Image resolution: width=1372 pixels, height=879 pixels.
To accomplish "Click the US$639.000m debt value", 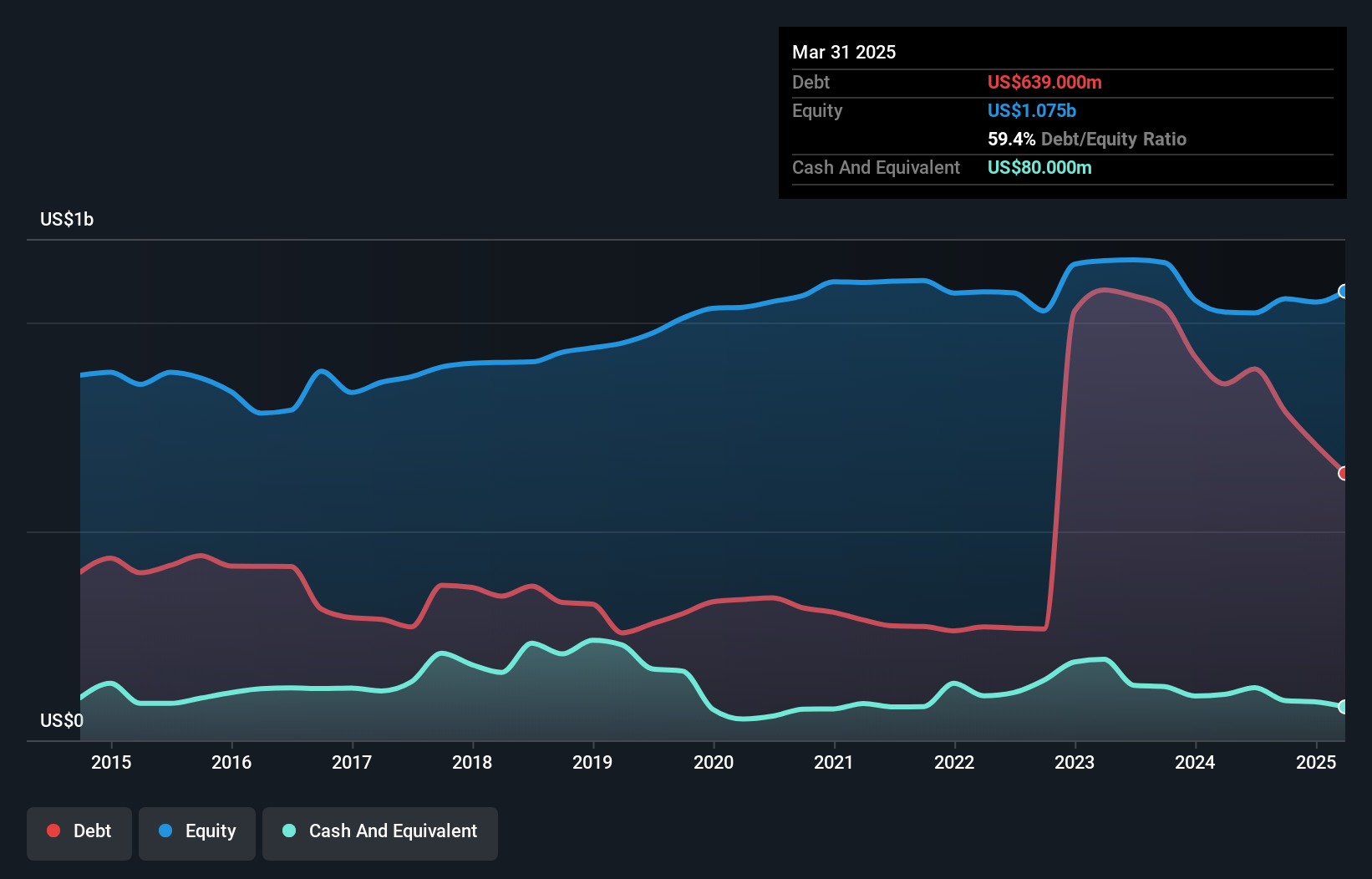I will tap(1044, 82).
